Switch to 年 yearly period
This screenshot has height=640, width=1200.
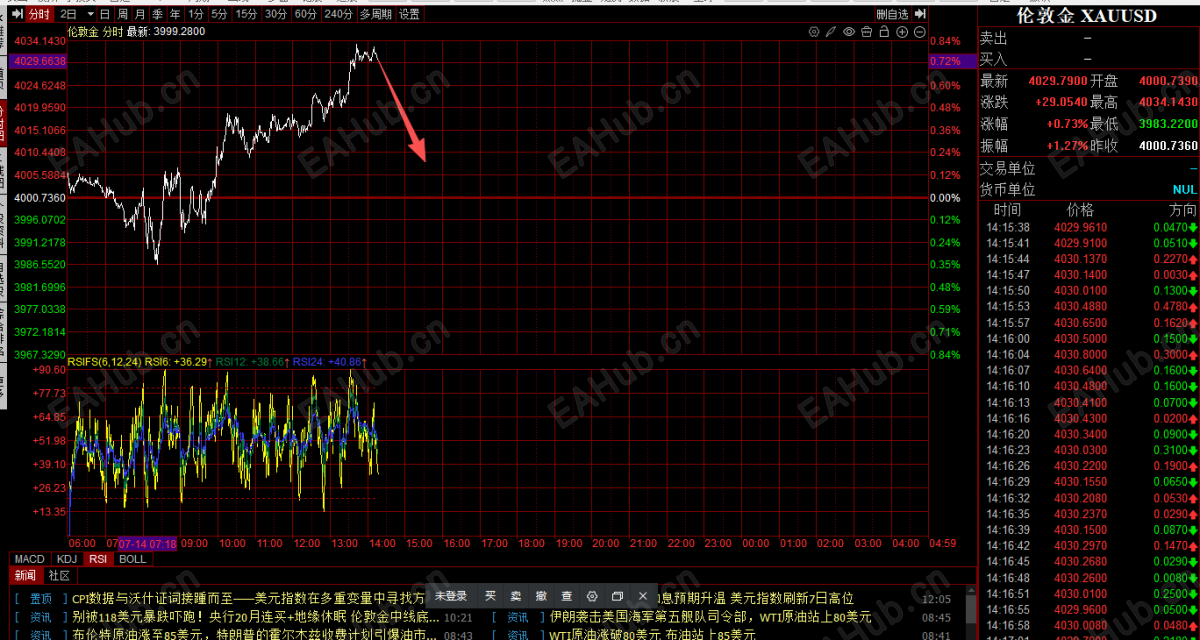[x=175, y=14]
